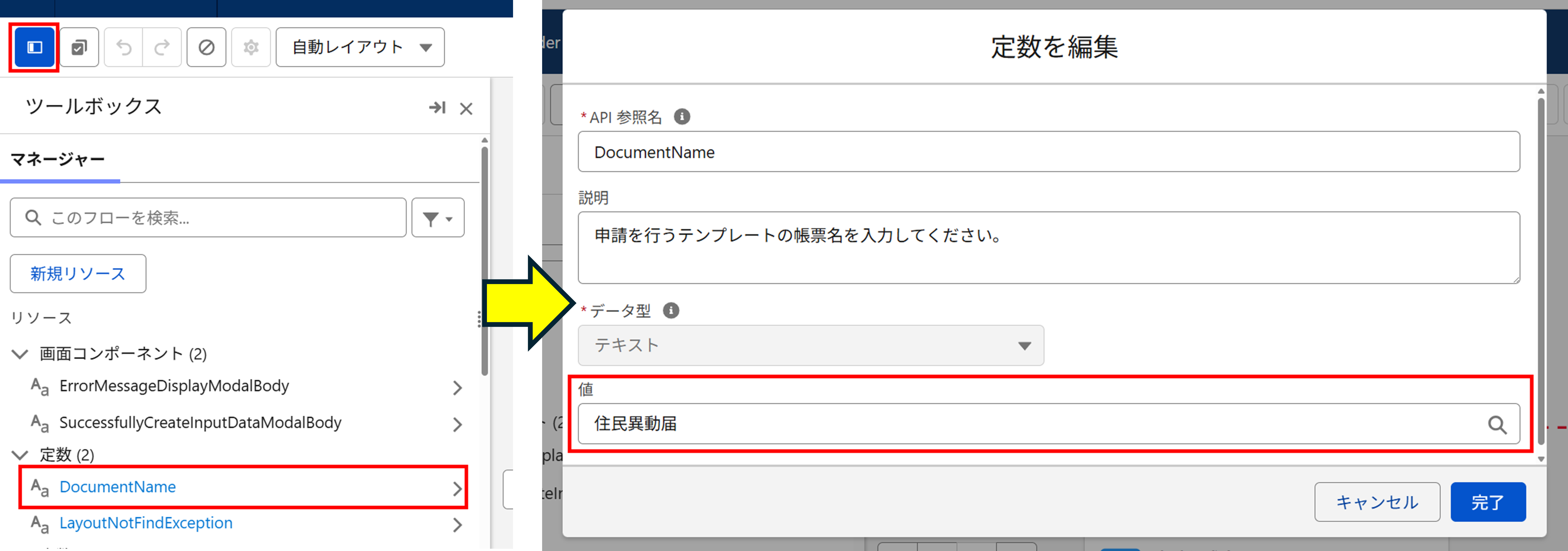Image resolution: width=1568 pixels, height=551 pixels.
Task: Open chevron for ErrorMessageDisplayModalBody row
Action: coord(458,388)
